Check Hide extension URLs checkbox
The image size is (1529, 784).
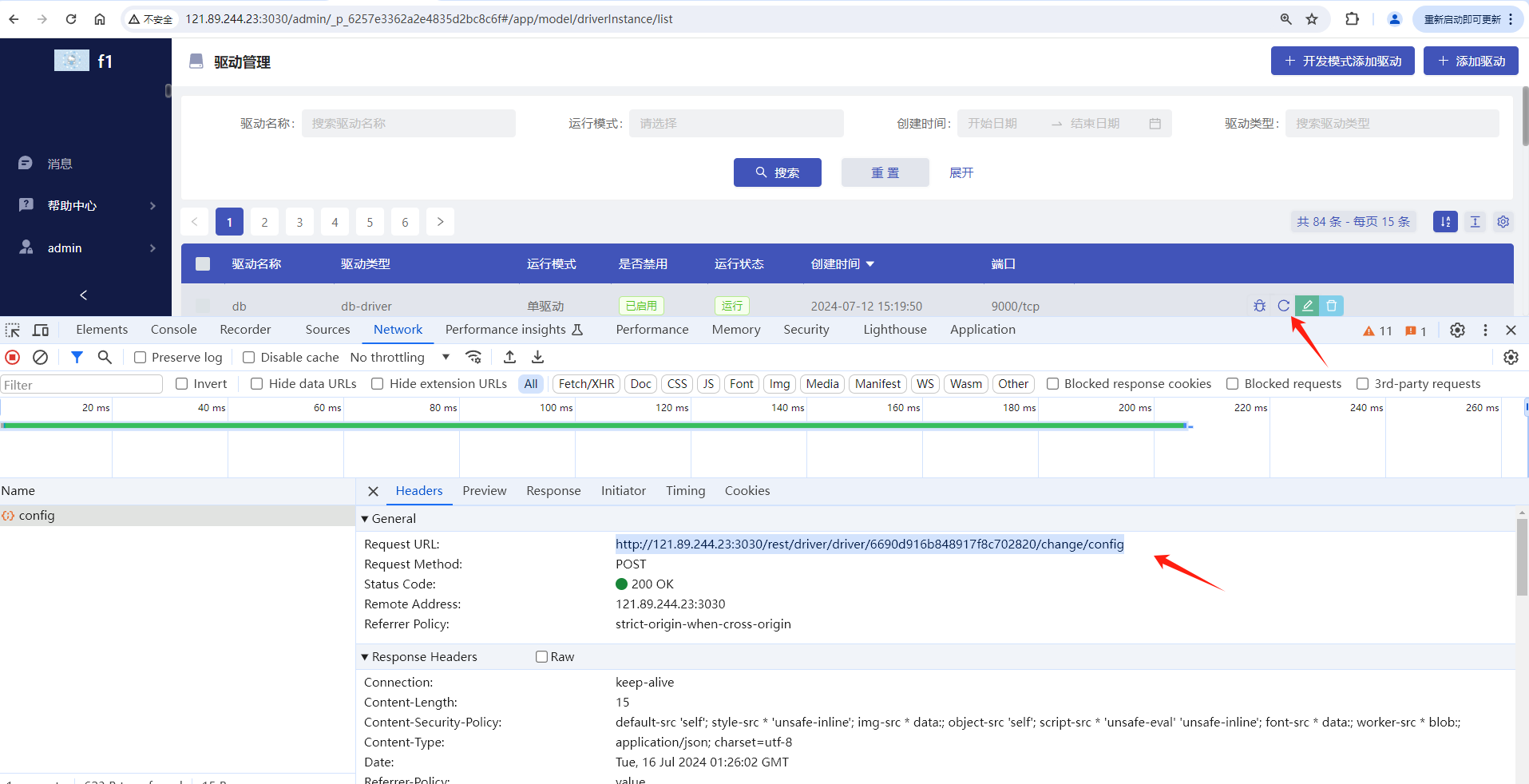[x=377, y=384]
